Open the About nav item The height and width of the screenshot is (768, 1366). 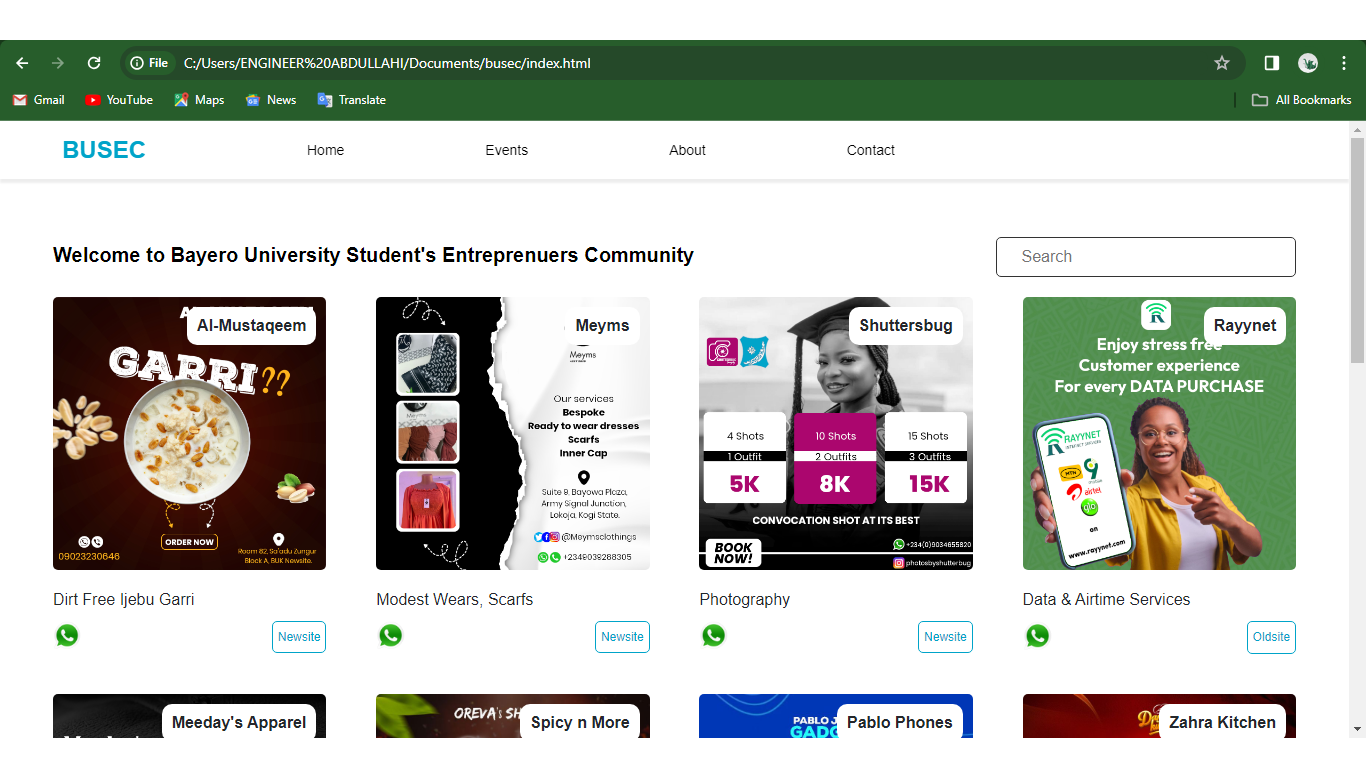pyautogui.click(x=687, y=150)
